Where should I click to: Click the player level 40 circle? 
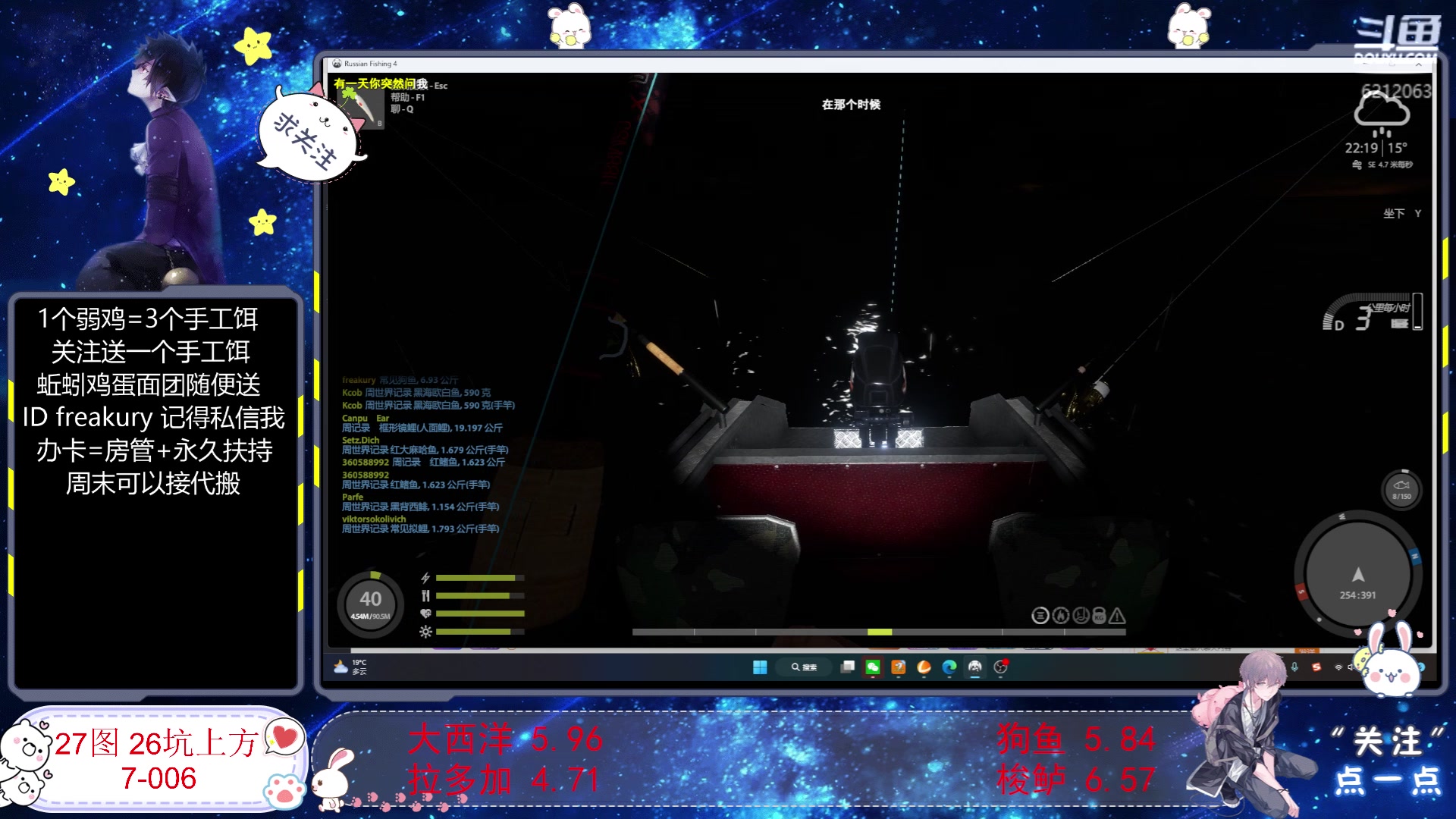click(370, 603)
